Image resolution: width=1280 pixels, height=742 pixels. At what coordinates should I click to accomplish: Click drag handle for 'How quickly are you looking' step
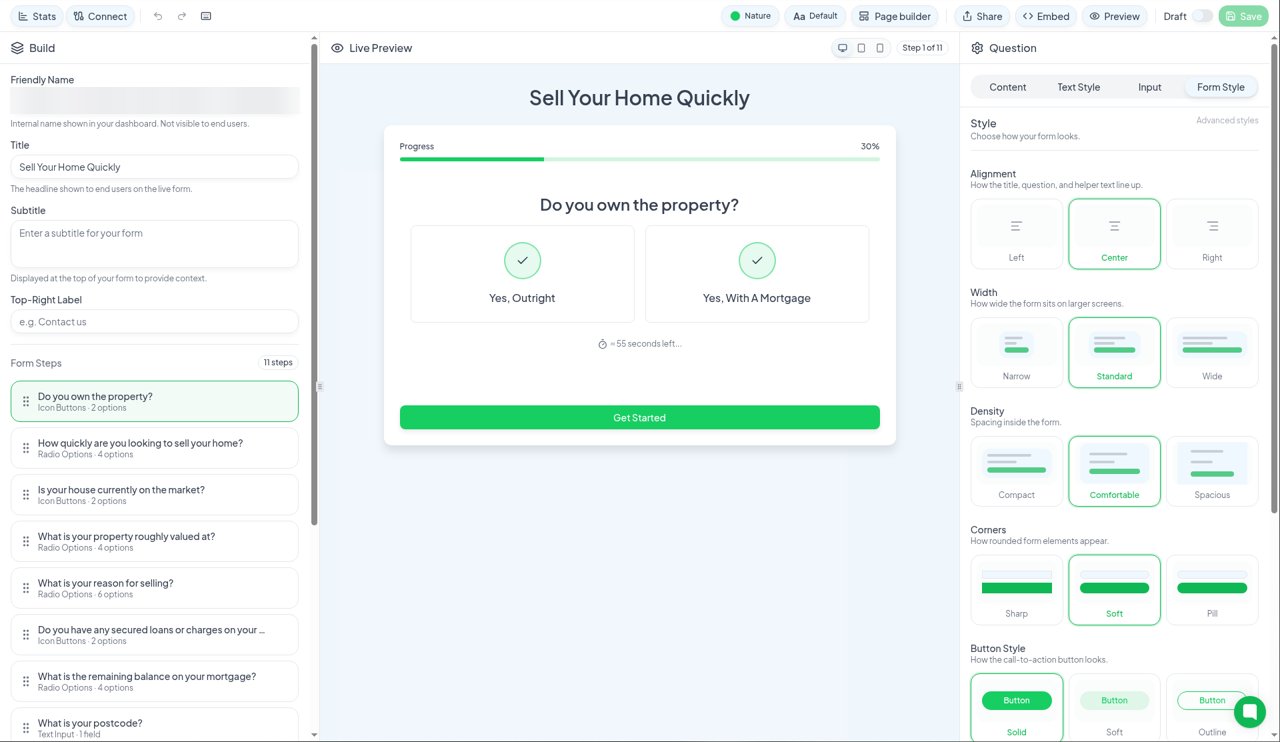click(26, 448)
